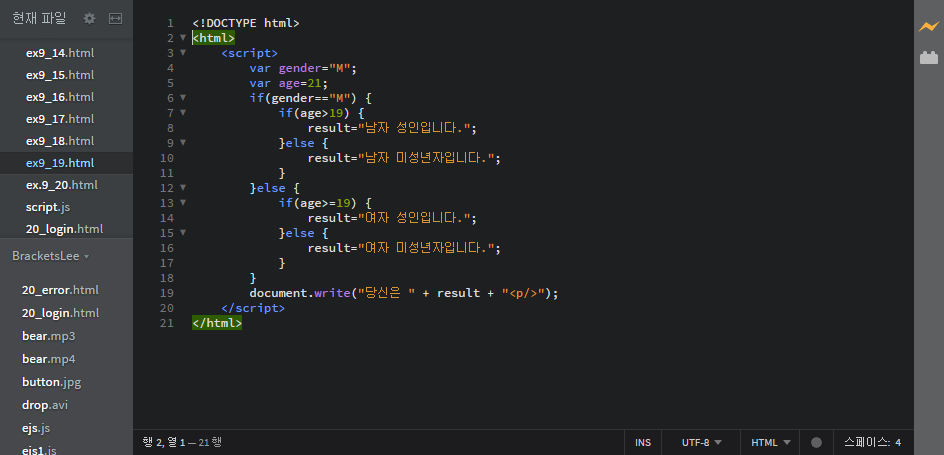Open Extension Manager brick icon
944x455 pixels.
click(x=929, y=58)
